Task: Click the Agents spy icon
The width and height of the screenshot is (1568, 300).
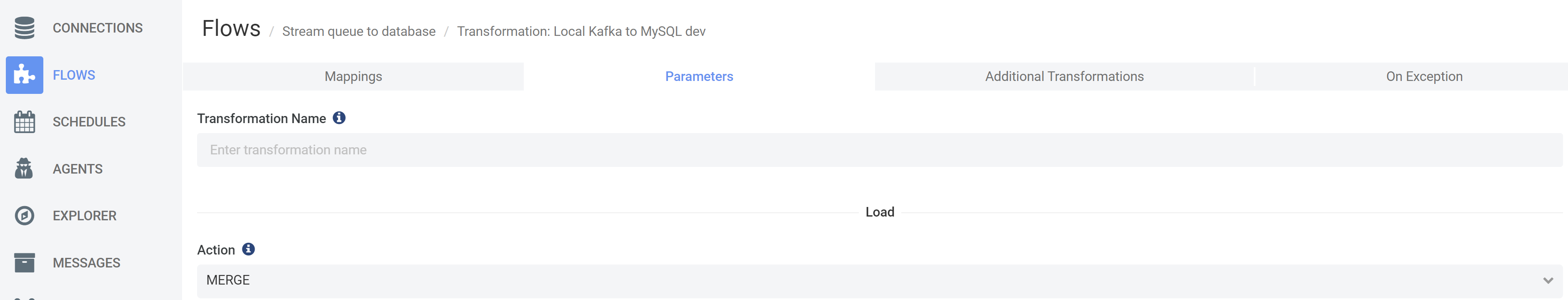Action: (x=24, y=169)
